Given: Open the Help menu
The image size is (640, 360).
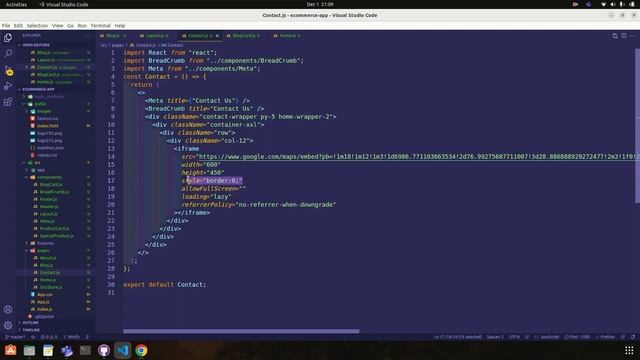Looking at the screenshot, I should point(120,26).
